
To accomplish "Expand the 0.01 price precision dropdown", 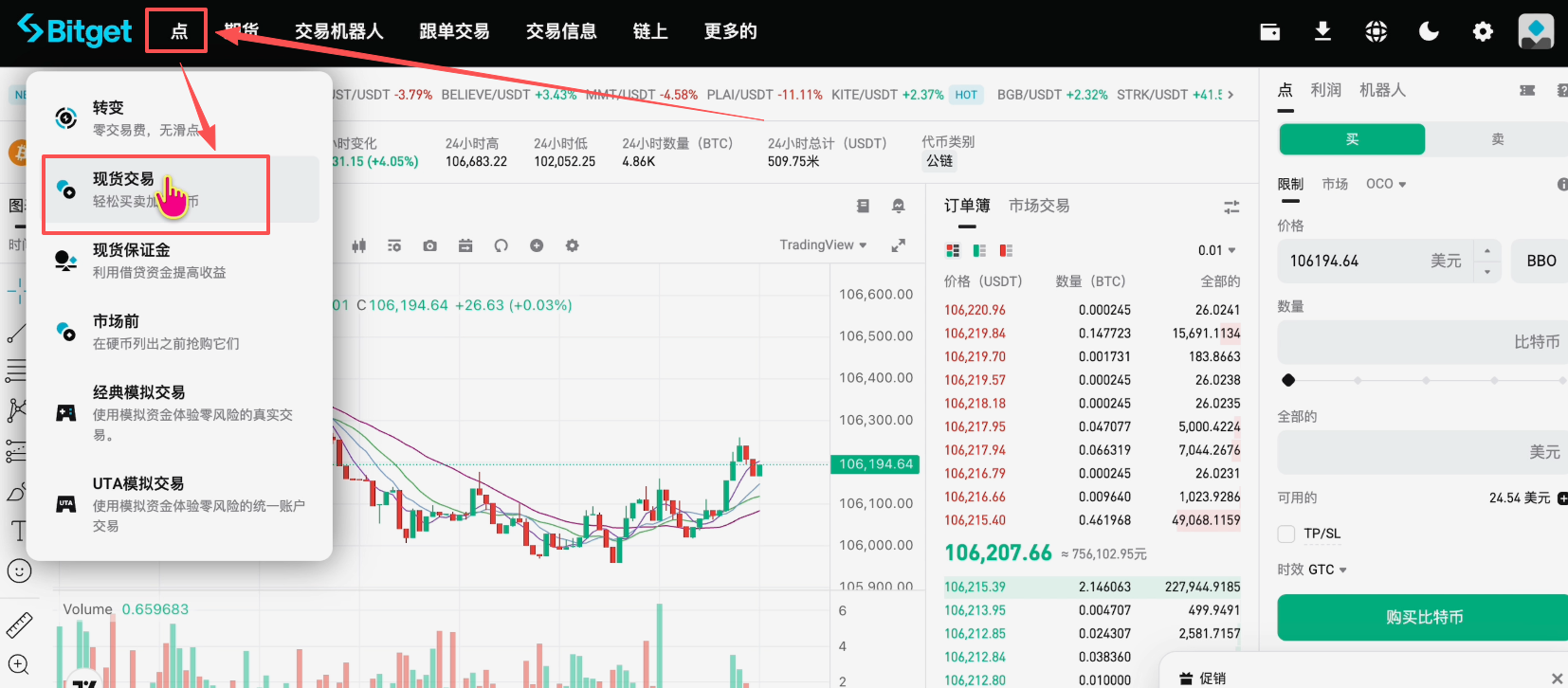I will pos(1216,251).
